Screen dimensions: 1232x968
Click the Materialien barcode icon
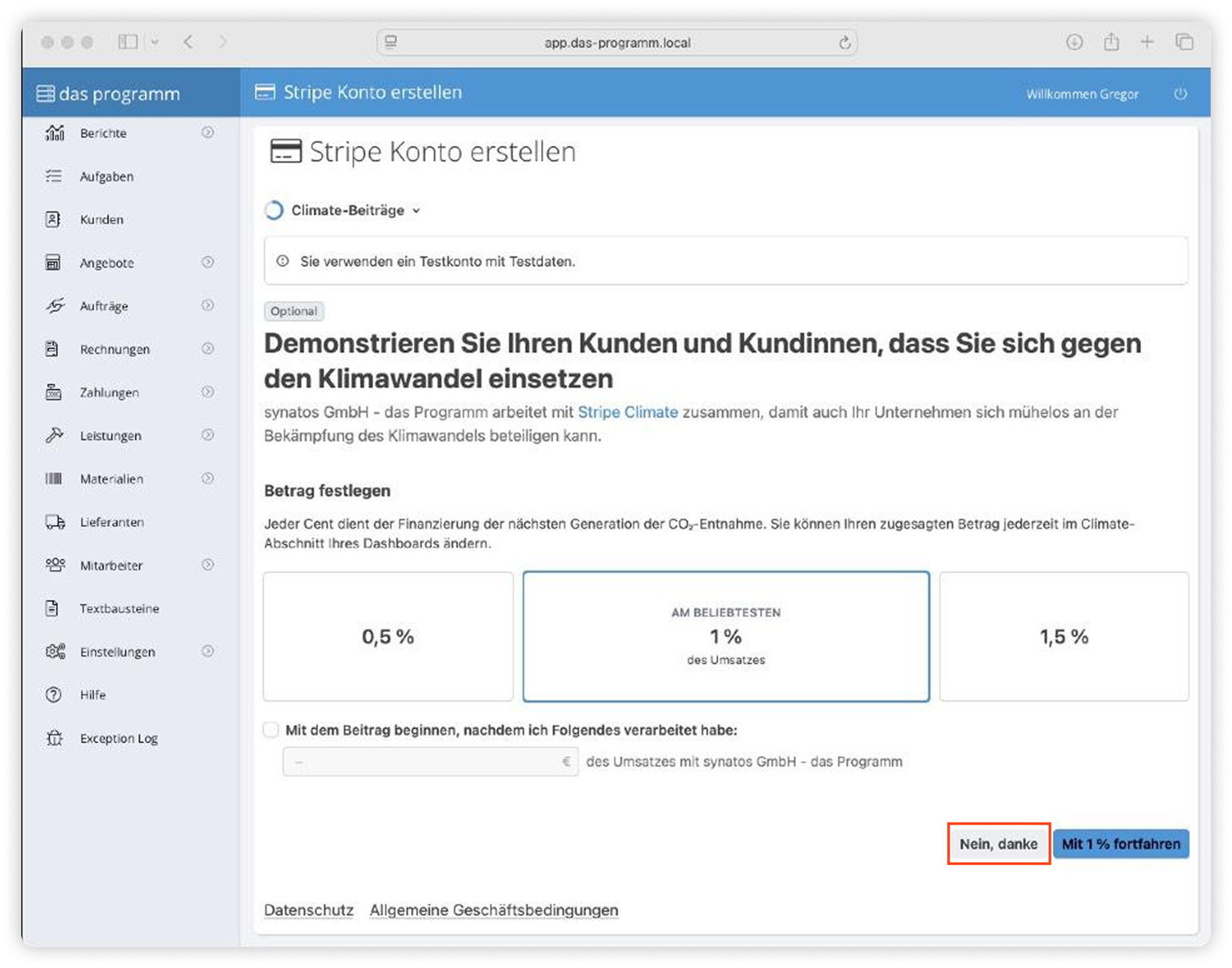[x=54, y=479]
